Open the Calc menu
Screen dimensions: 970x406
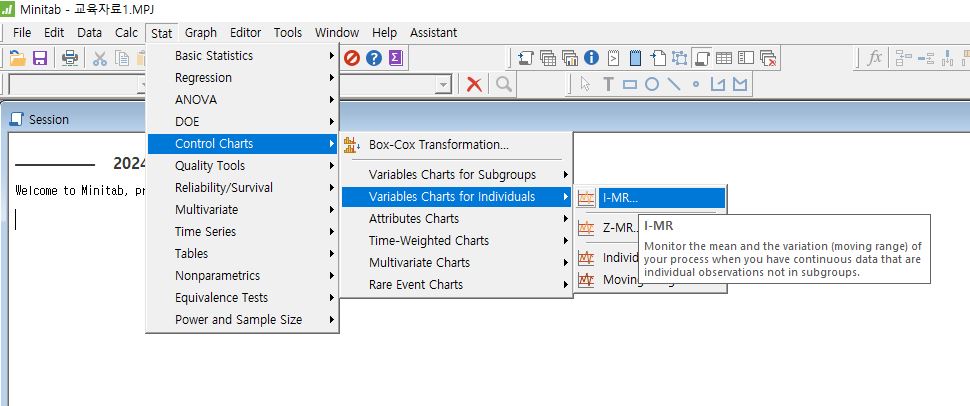pos(126,32)
